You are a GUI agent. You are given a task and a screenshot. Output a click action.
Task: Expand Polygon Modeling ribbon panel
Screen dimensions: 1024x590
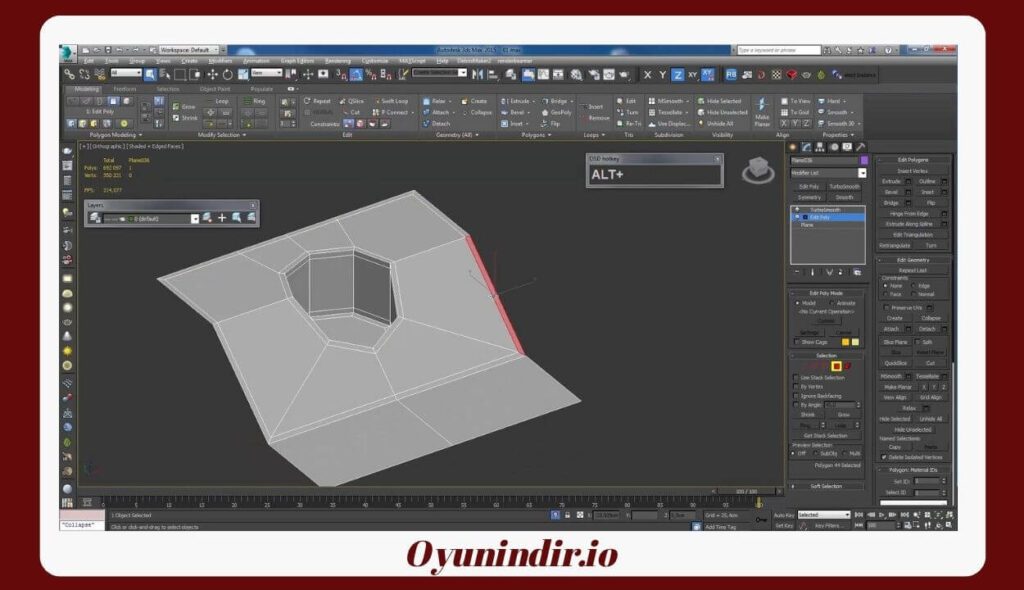click(116, 135)
